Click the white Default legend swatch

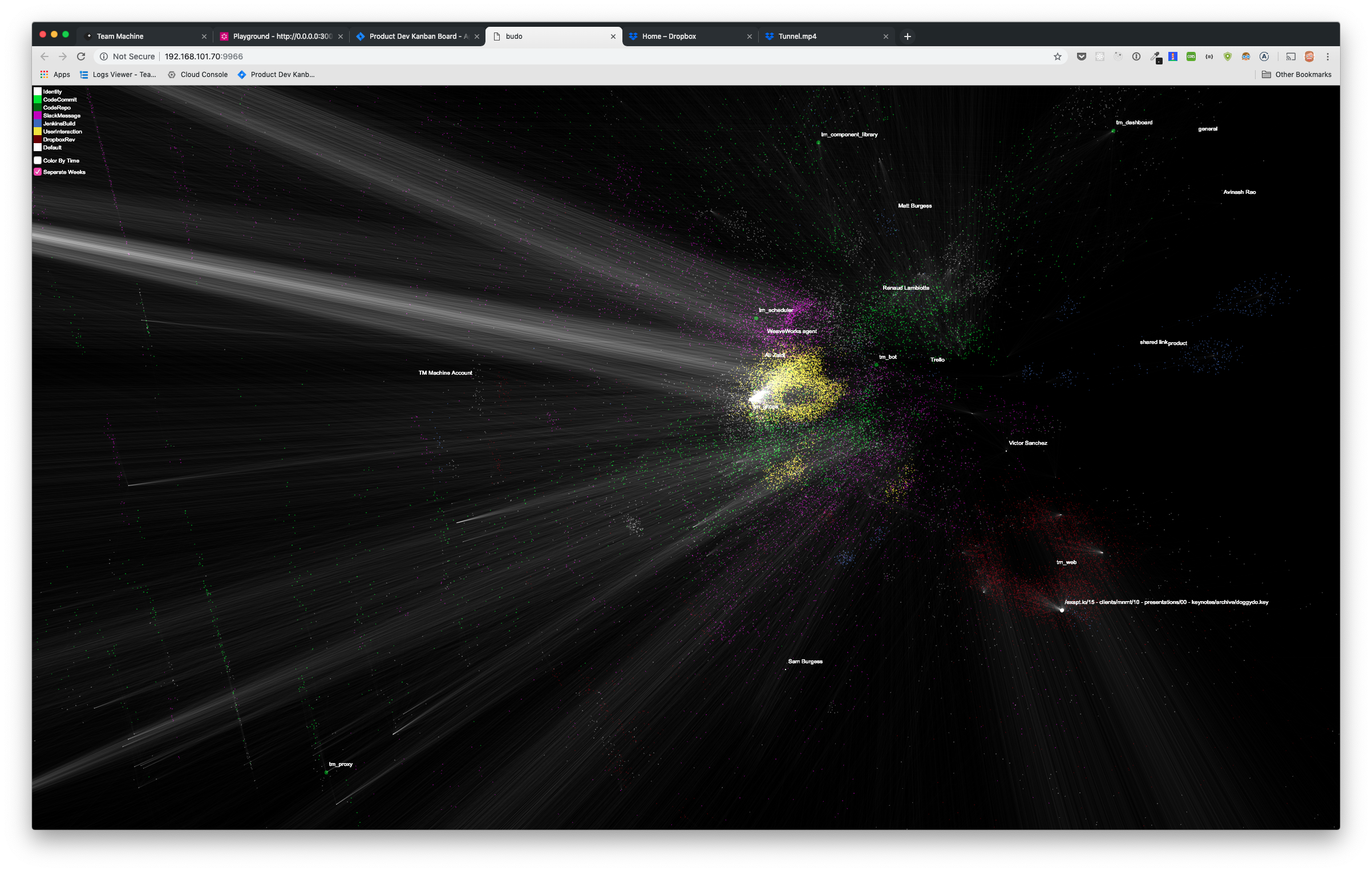point(38,147)
